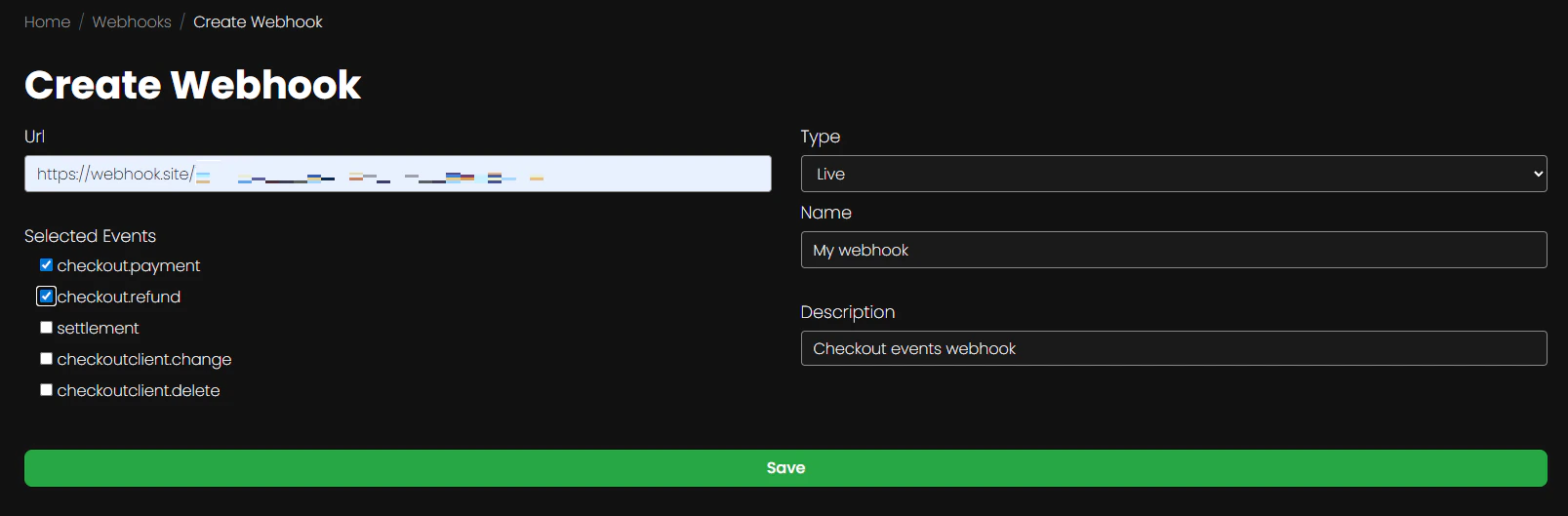Click the green Save button
This screenshot has width=1568, height=516.
point(785,468)
